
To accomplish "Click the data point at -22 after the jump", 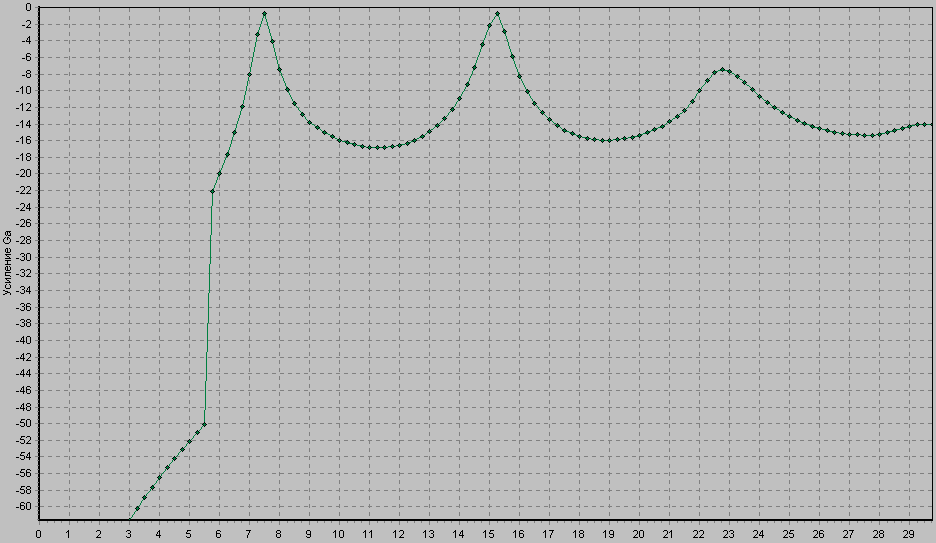I will (212, 191).
